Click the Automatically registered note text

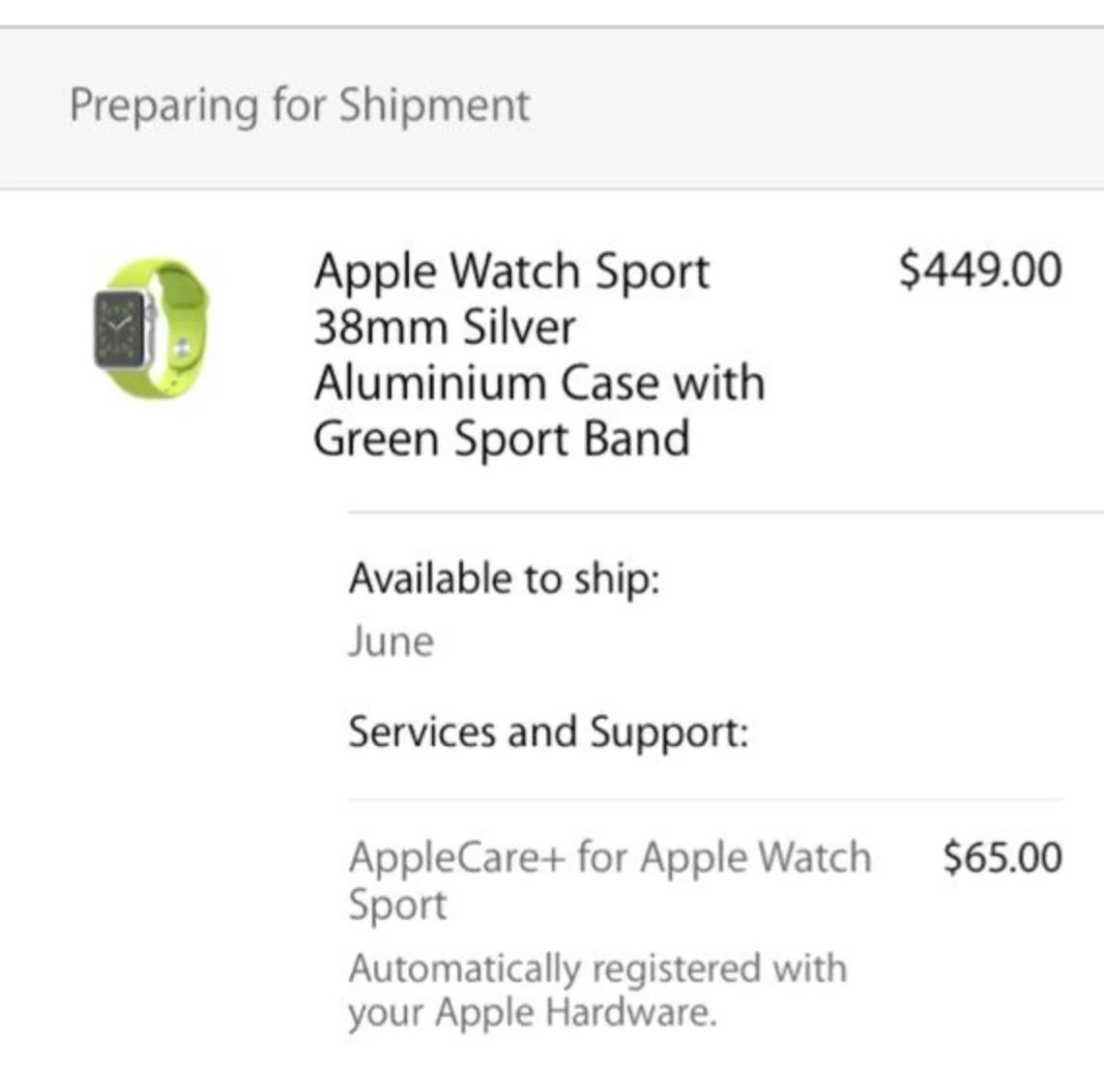click(597, 968)
